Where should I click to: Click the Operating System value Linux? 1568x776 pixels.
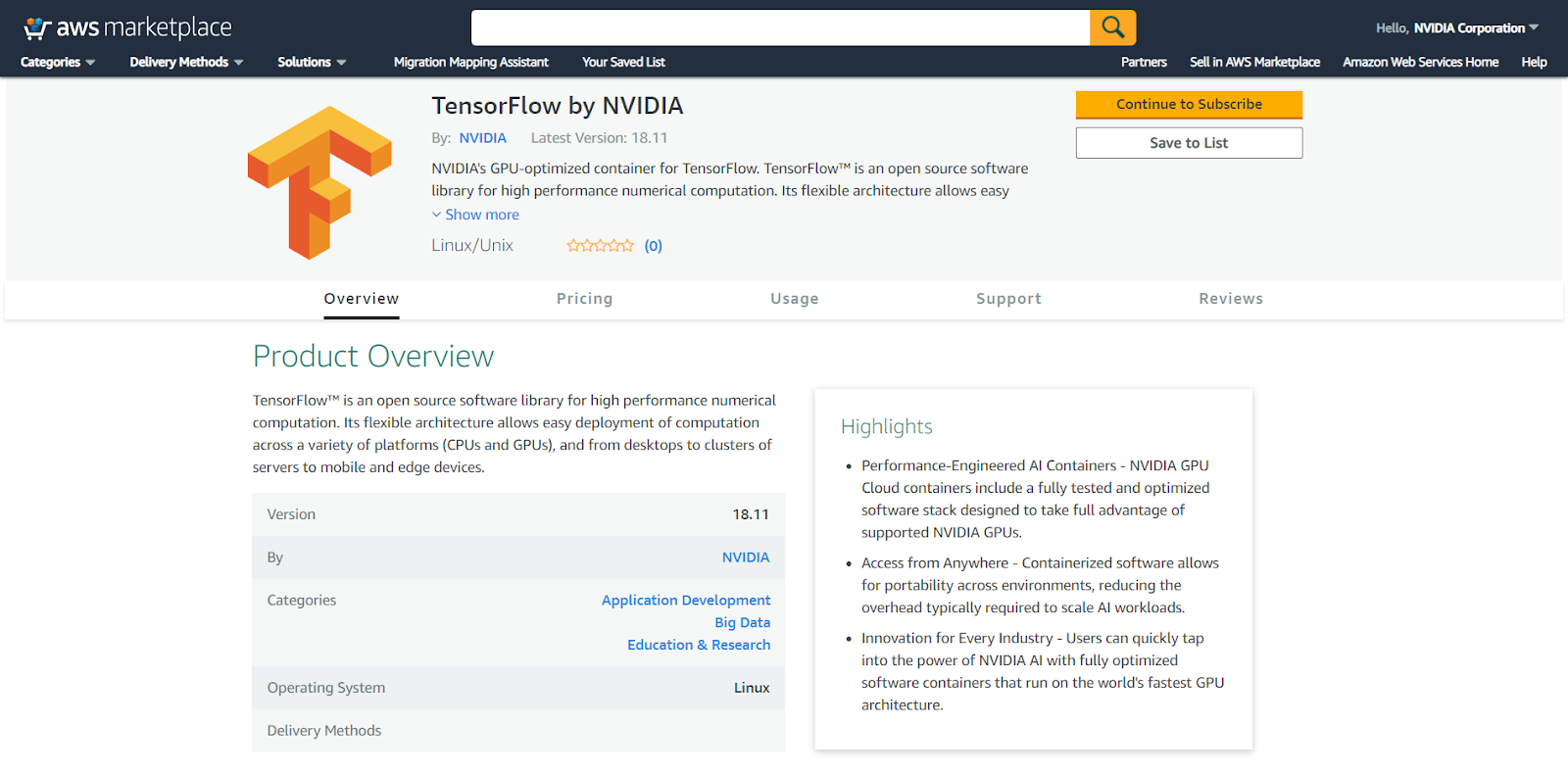752,688
